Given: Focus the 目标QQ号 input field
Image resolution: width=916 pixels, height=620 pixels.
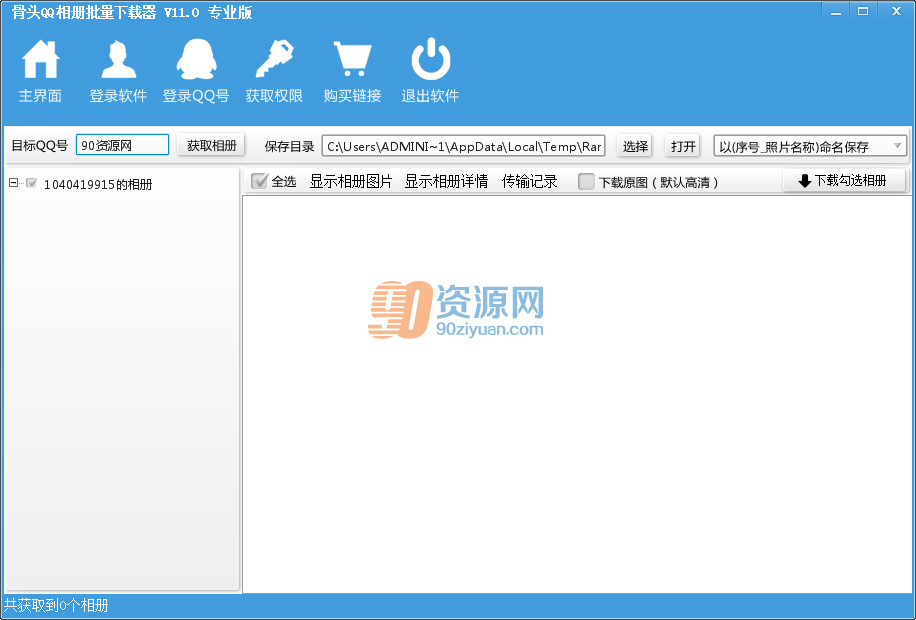Looking at the screenshot, I should [x=122, y=145].
